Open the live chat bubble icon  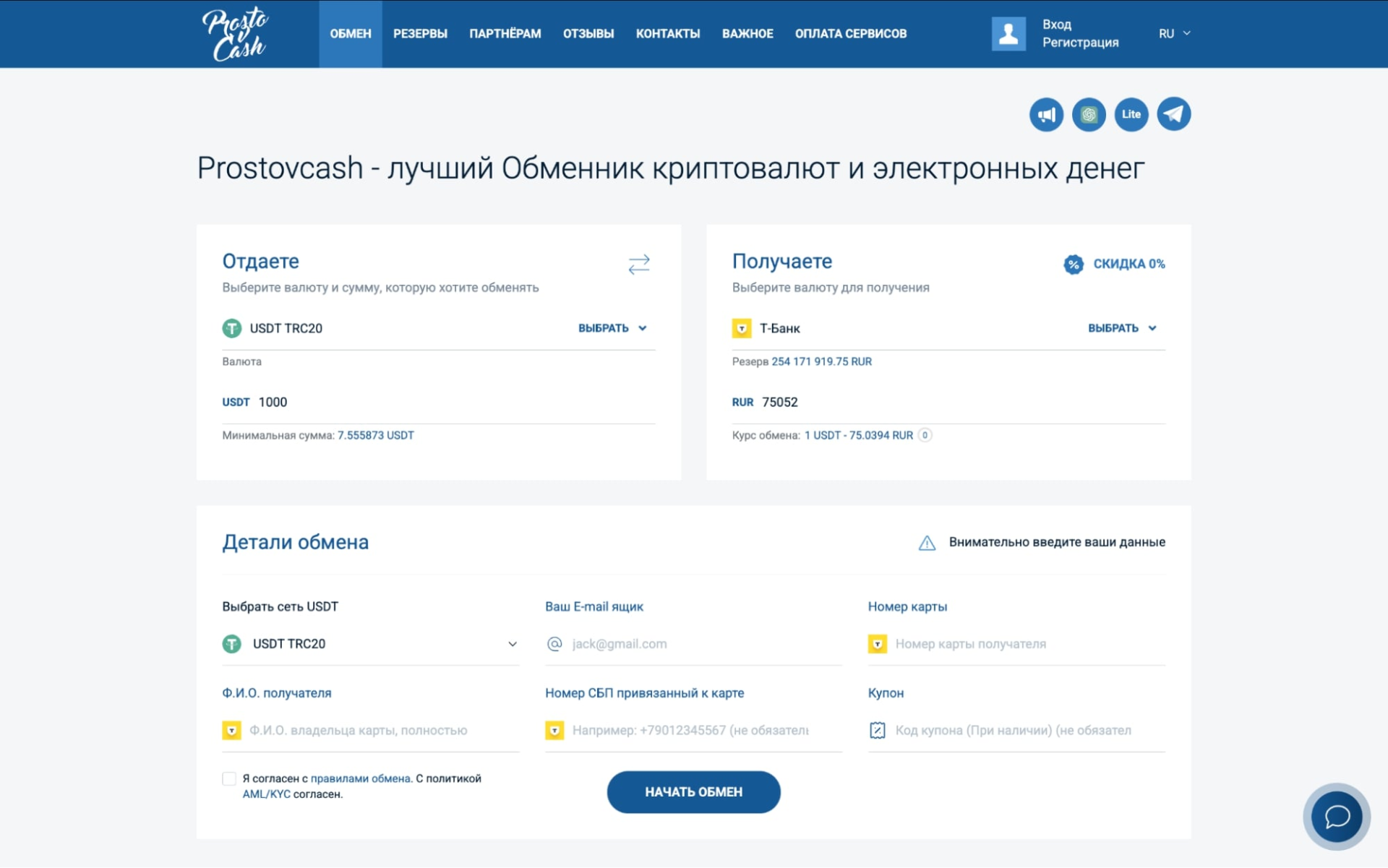click(x=1335, y=817)
